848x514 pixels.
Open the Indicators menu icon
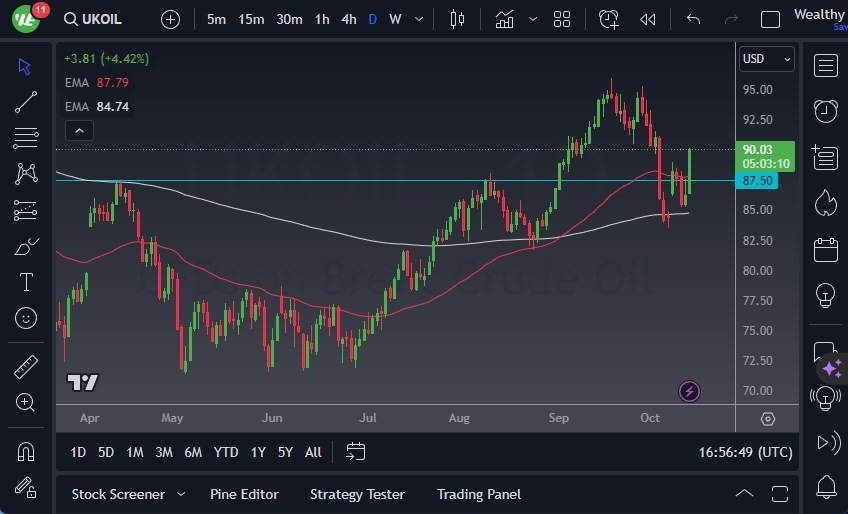point(504,19)
